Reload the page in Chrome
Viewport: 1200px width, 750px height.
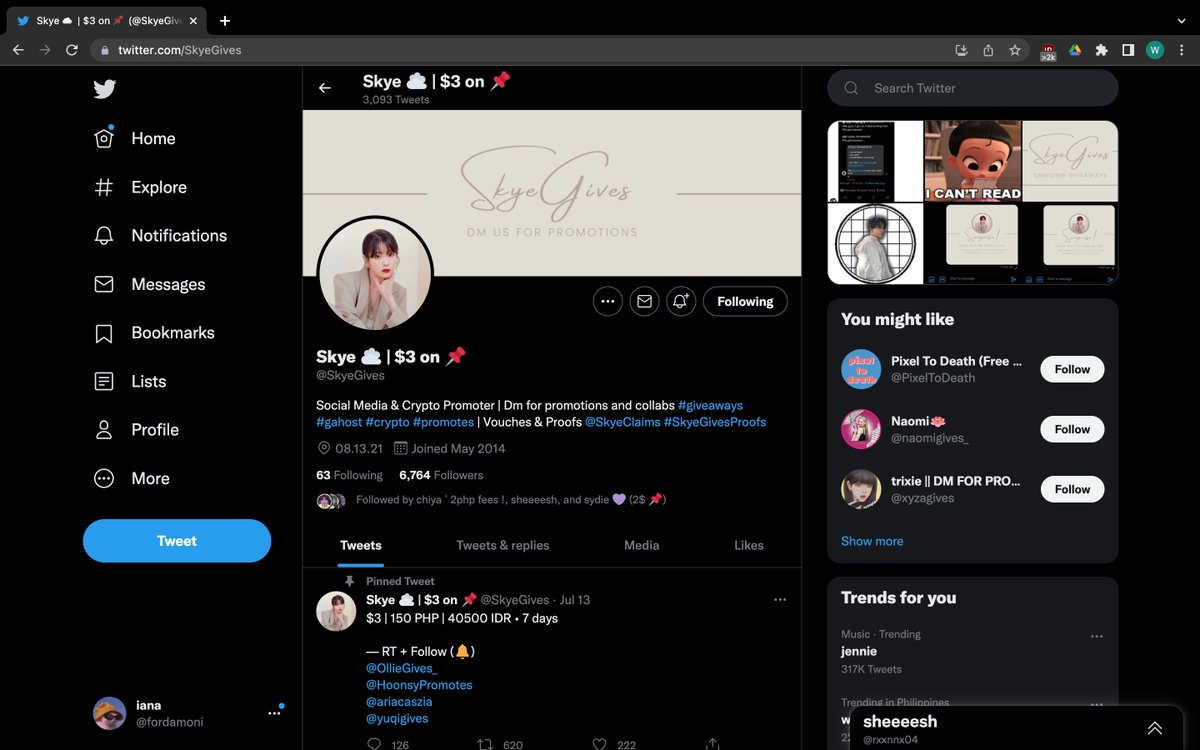[71, 49]
